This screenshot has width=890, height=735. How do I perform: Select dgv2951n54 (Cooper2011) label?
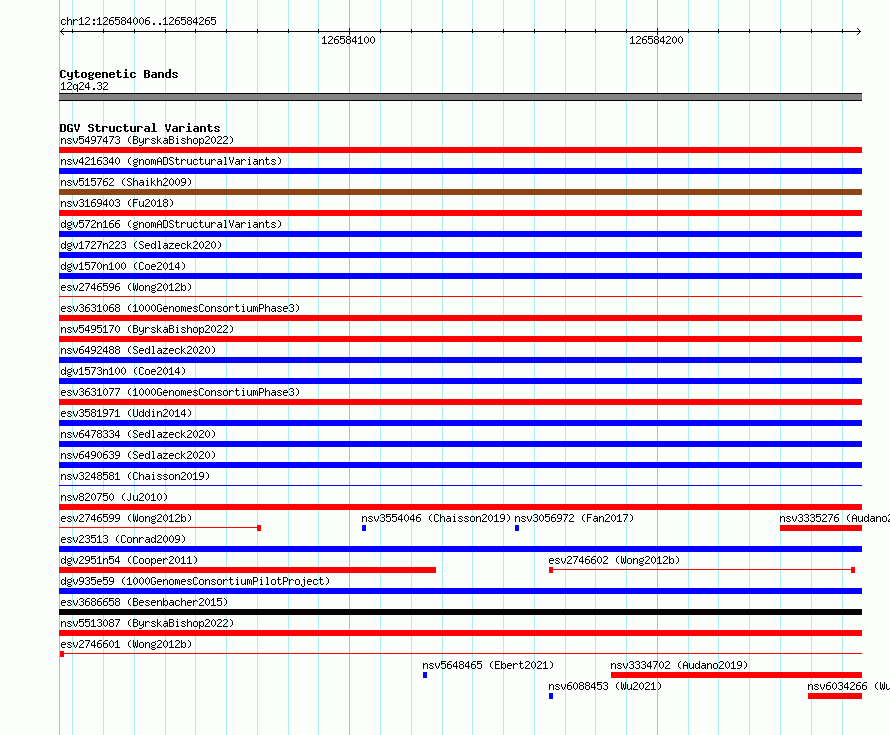pos(129,560)
